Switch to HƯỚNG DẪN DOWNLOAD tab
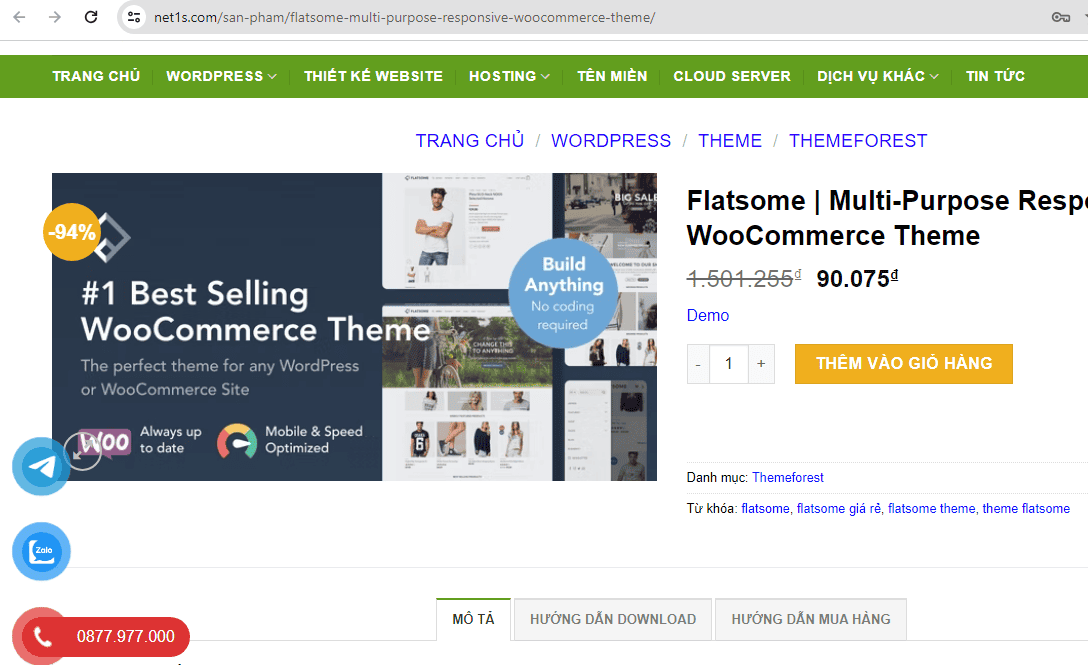The image size is (1088, 665). [613, 619]
